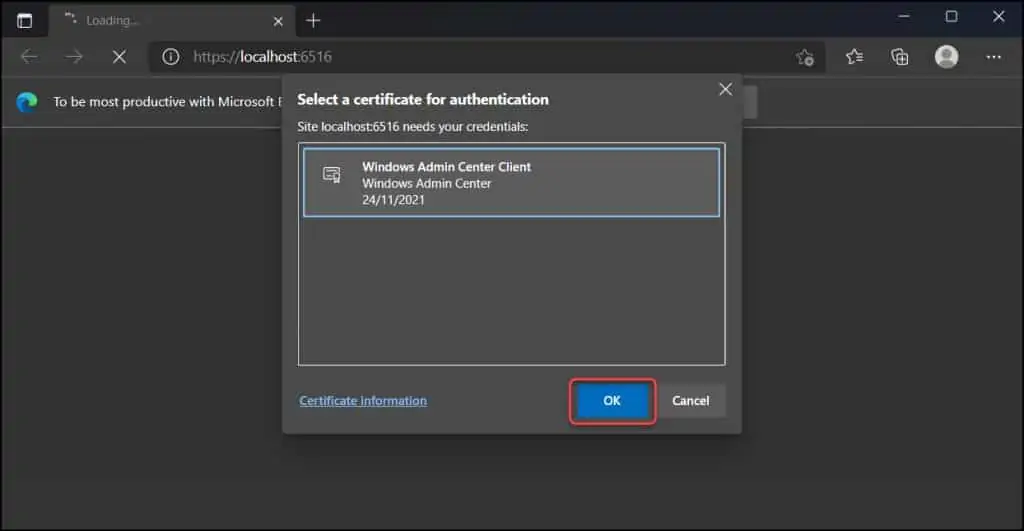Maximize the browser window
Screen dimensions: 1024x531
point(952,17)
